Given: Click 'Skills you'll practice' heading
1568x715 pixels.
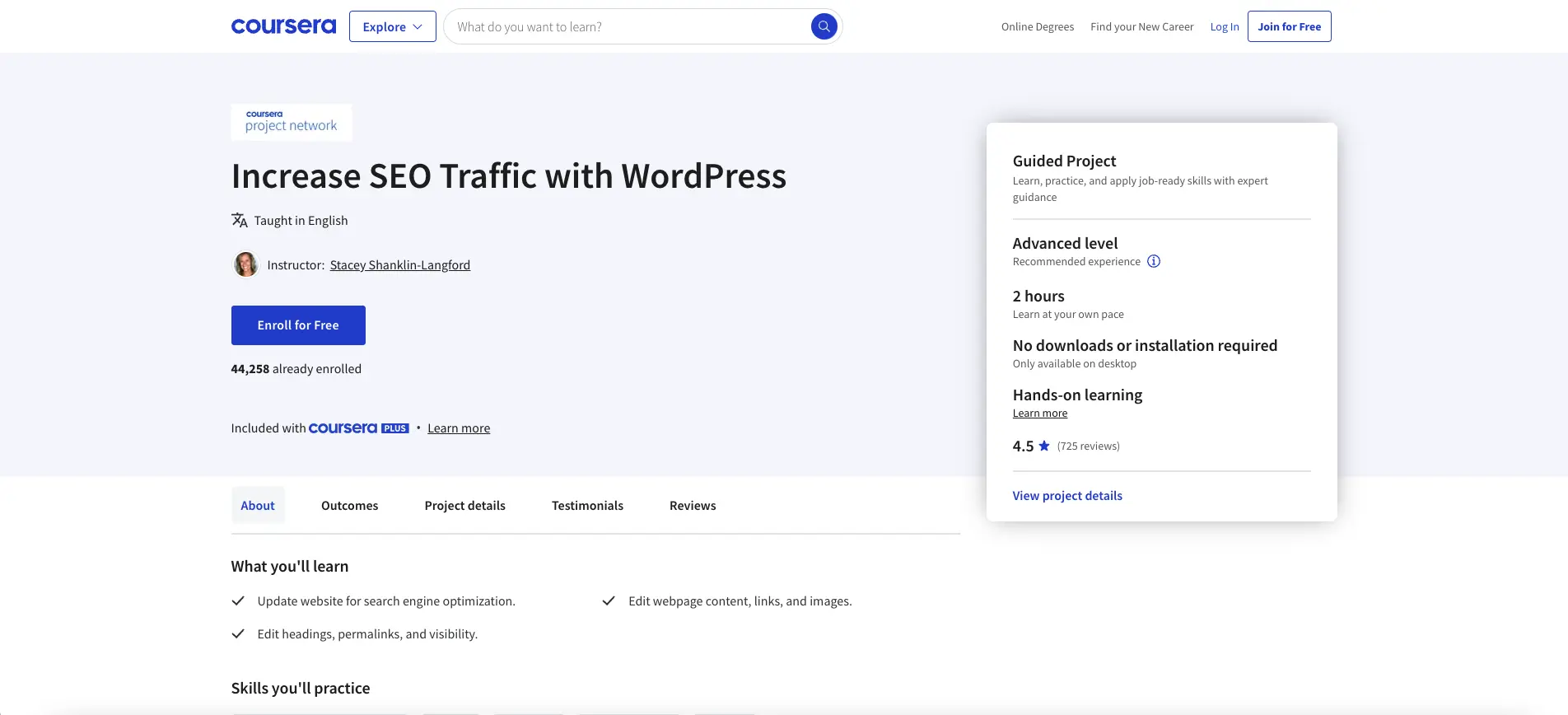Looking at the screenshot, I should pyautogui.click(x=301, y=688).
